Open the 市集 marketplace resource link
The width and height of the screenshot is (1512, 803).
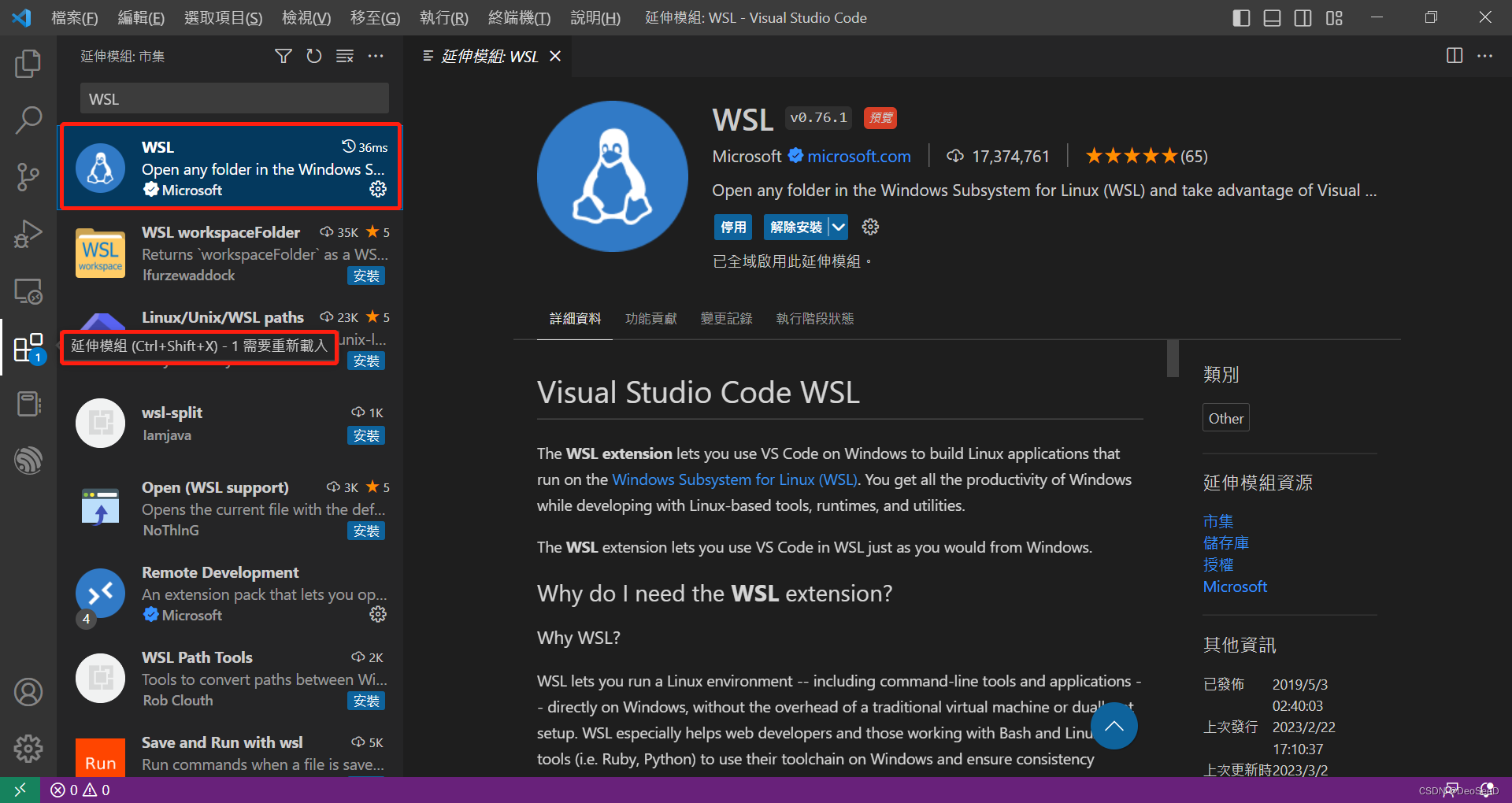1218,521
